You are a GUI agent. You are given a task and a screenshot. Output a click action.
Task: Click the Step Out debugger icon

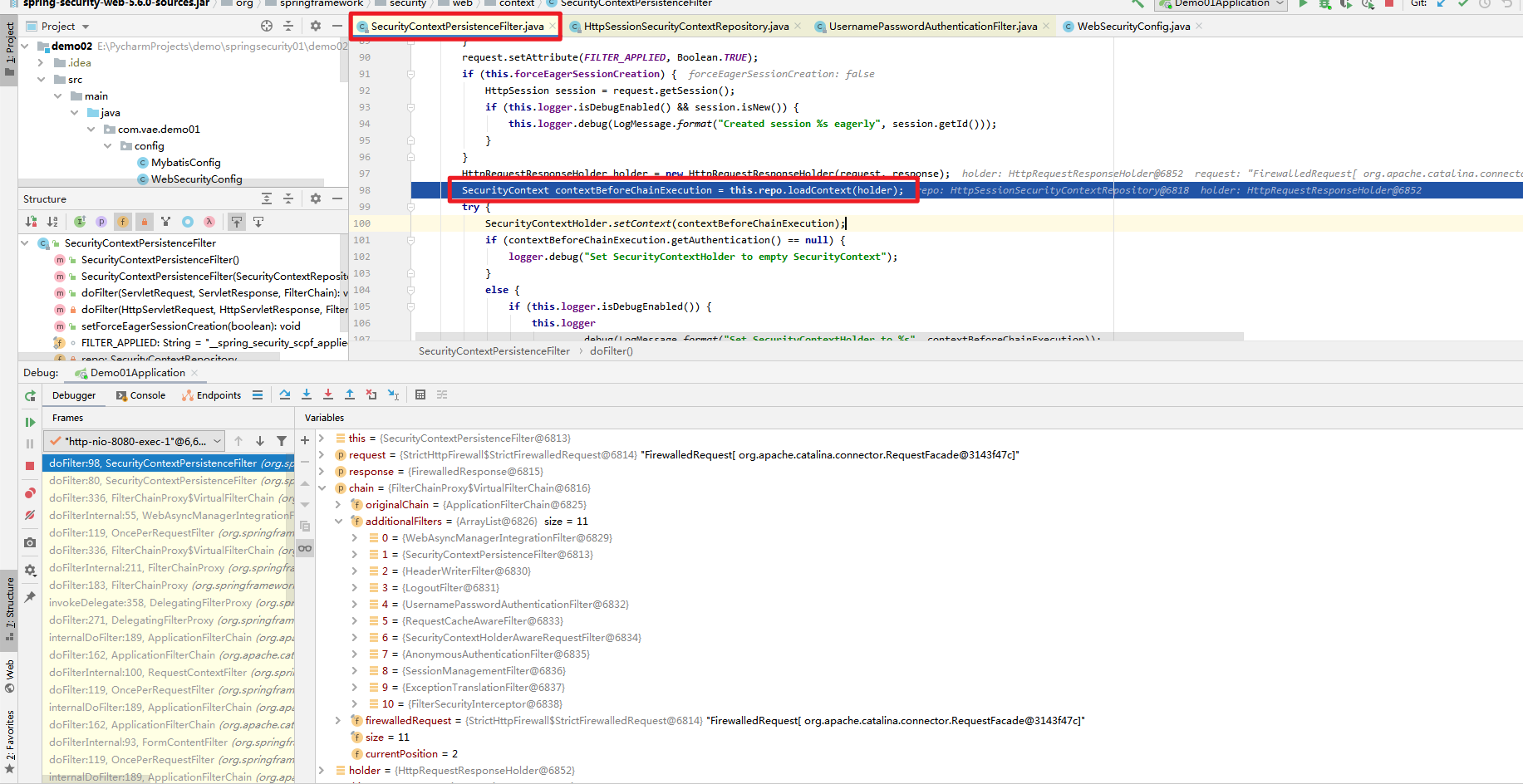pos(350,394)
